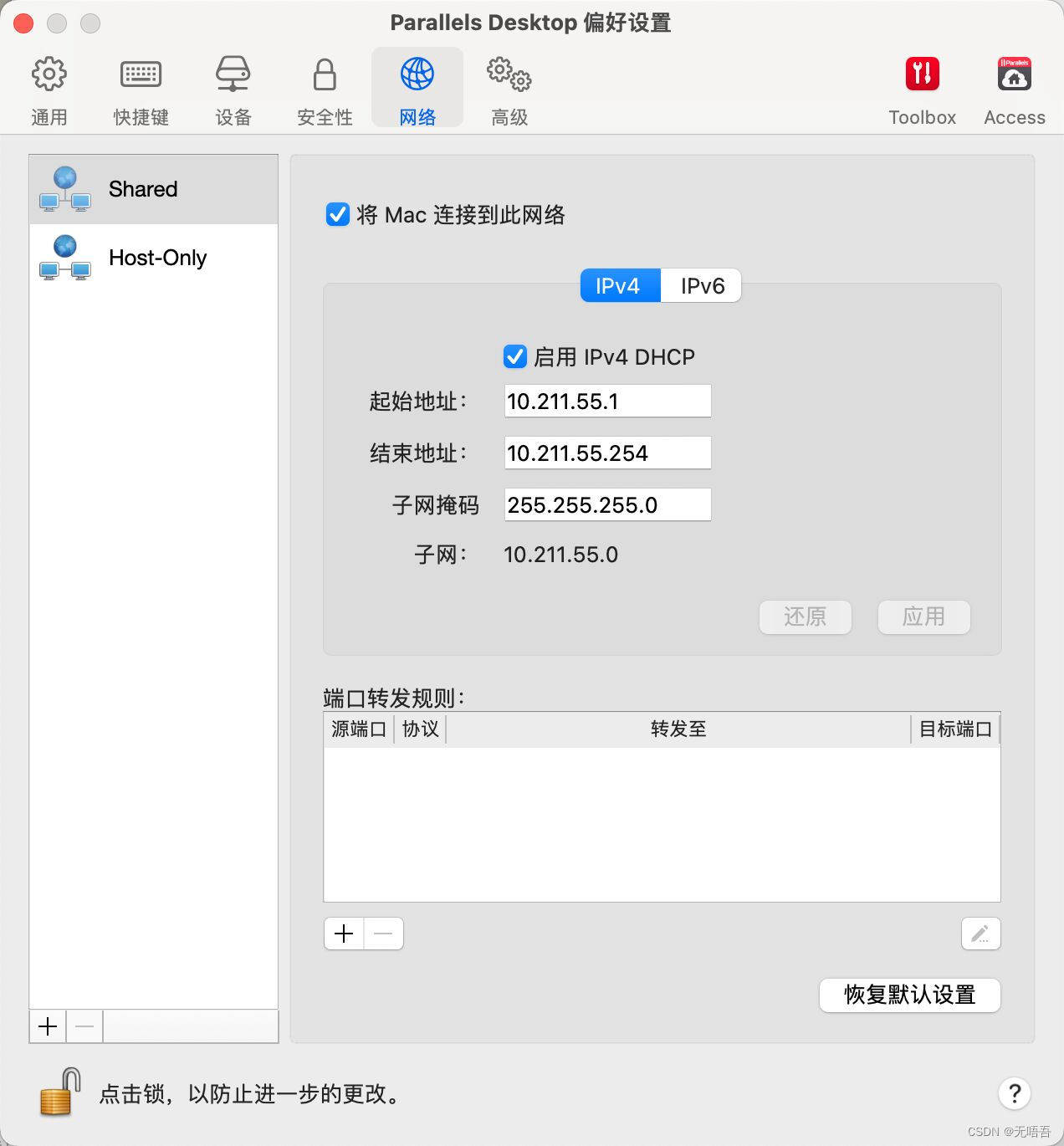Image resolution: width=1064 pixels, height=1146 pixels.
Task: Select the Host-Only network in sidebar
Action: point(154,258)
